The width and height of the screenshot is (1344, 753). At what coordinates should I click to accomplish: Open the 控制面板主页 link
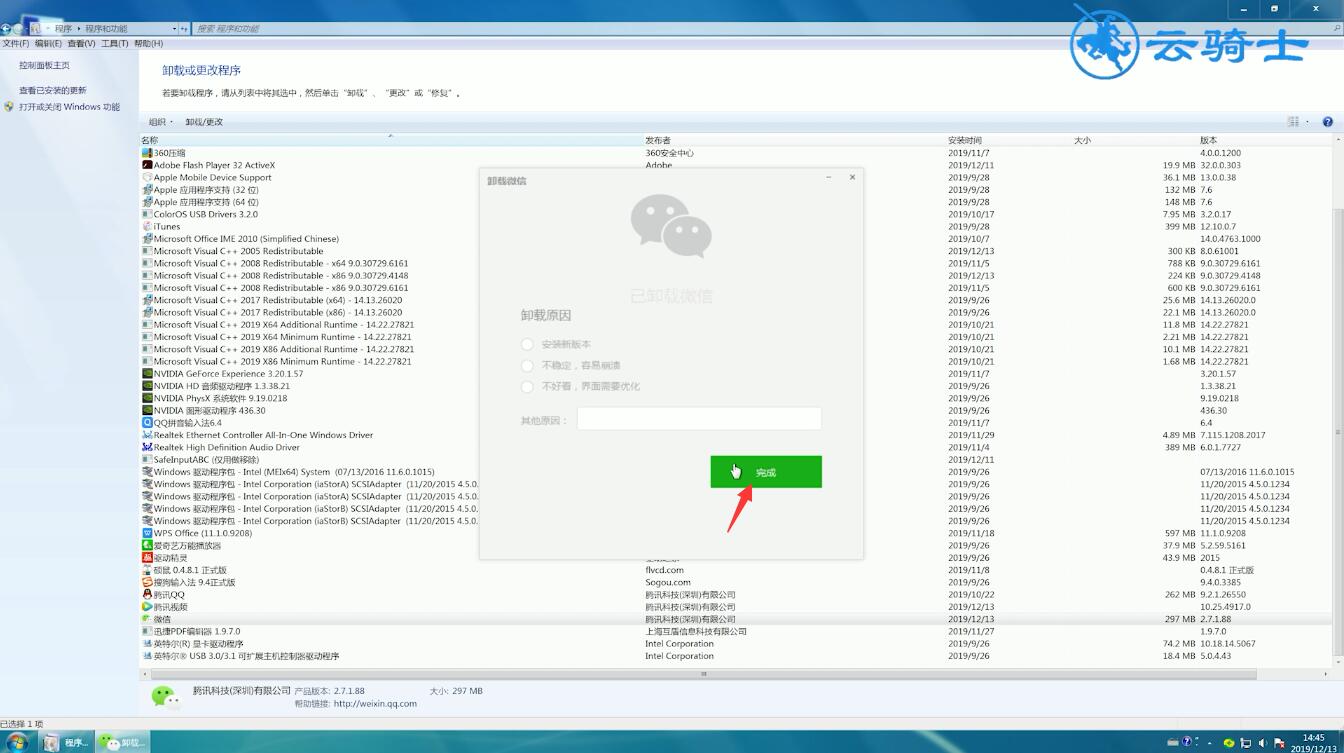[x=44, y=65]
